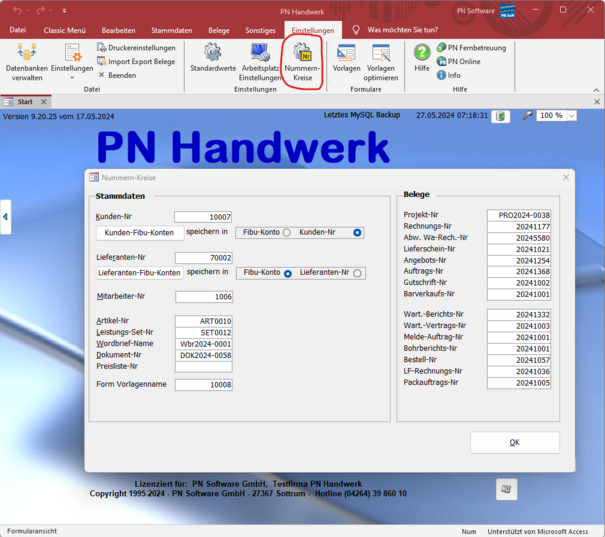Screen dimensions: 605x537
Task: Open Vorlagen optimieren
Action: (381, 62)
